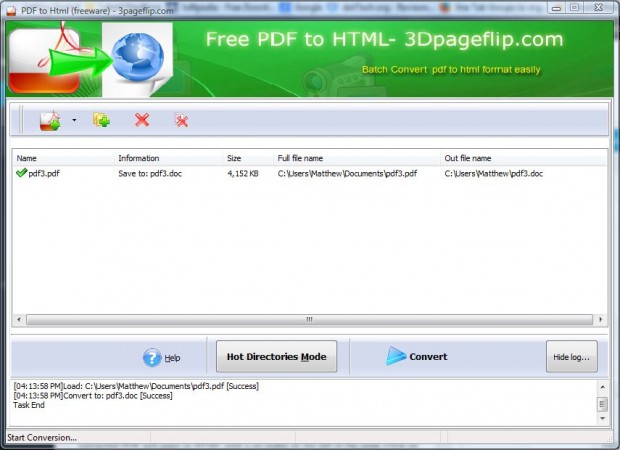Maximize the PDF to Html window
The image size is (620, 450).
point(575,8)
